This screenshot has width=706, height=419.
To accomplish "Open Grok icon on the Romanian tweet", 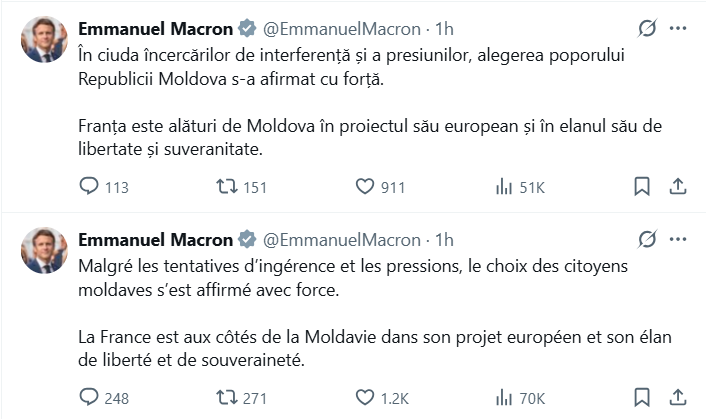I will pos(646,27).
